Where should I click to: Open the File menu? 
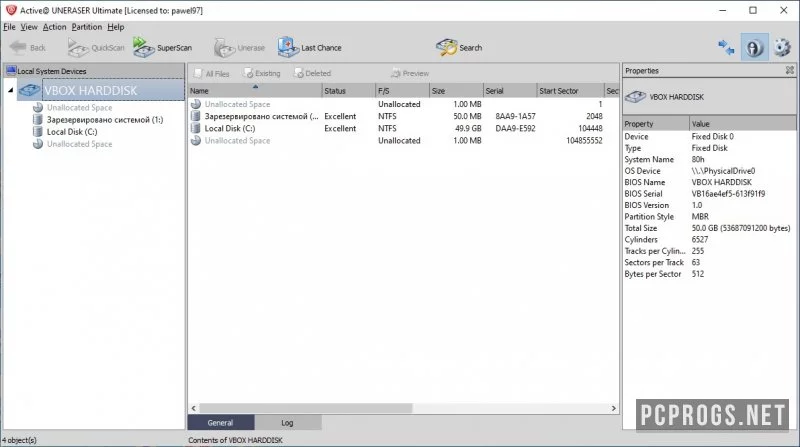[9, 27]
